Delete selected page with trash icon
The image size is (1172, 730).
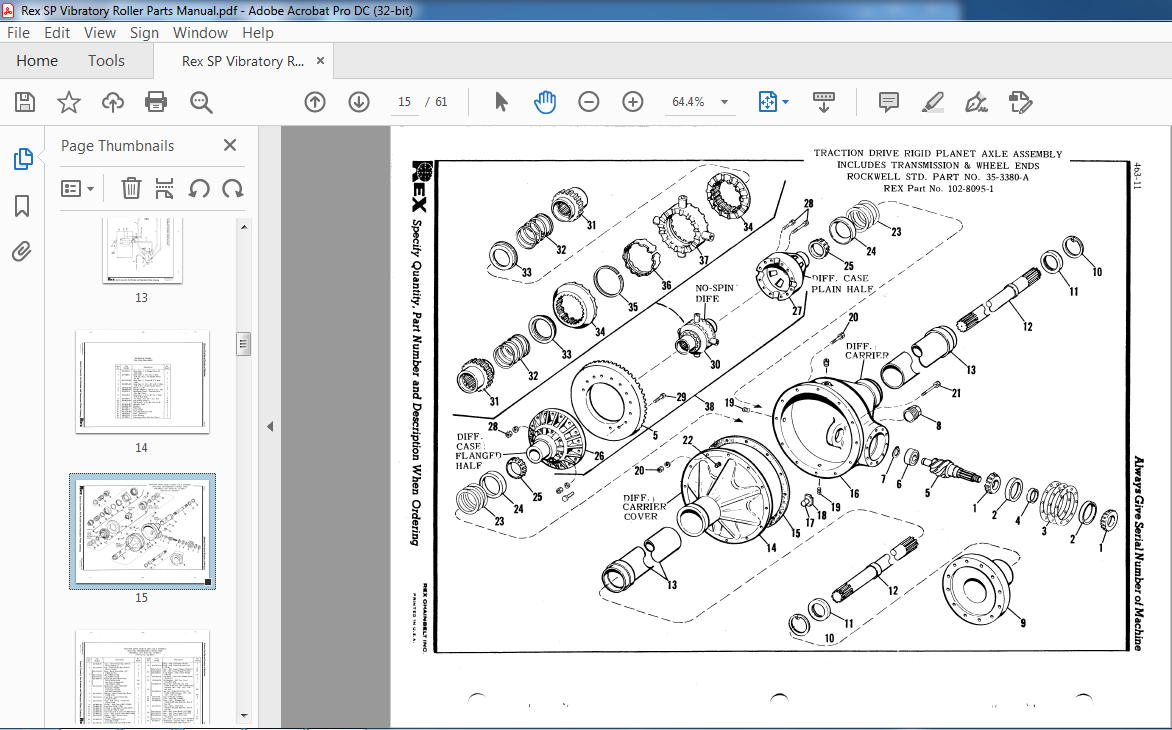tap(131, 188)
